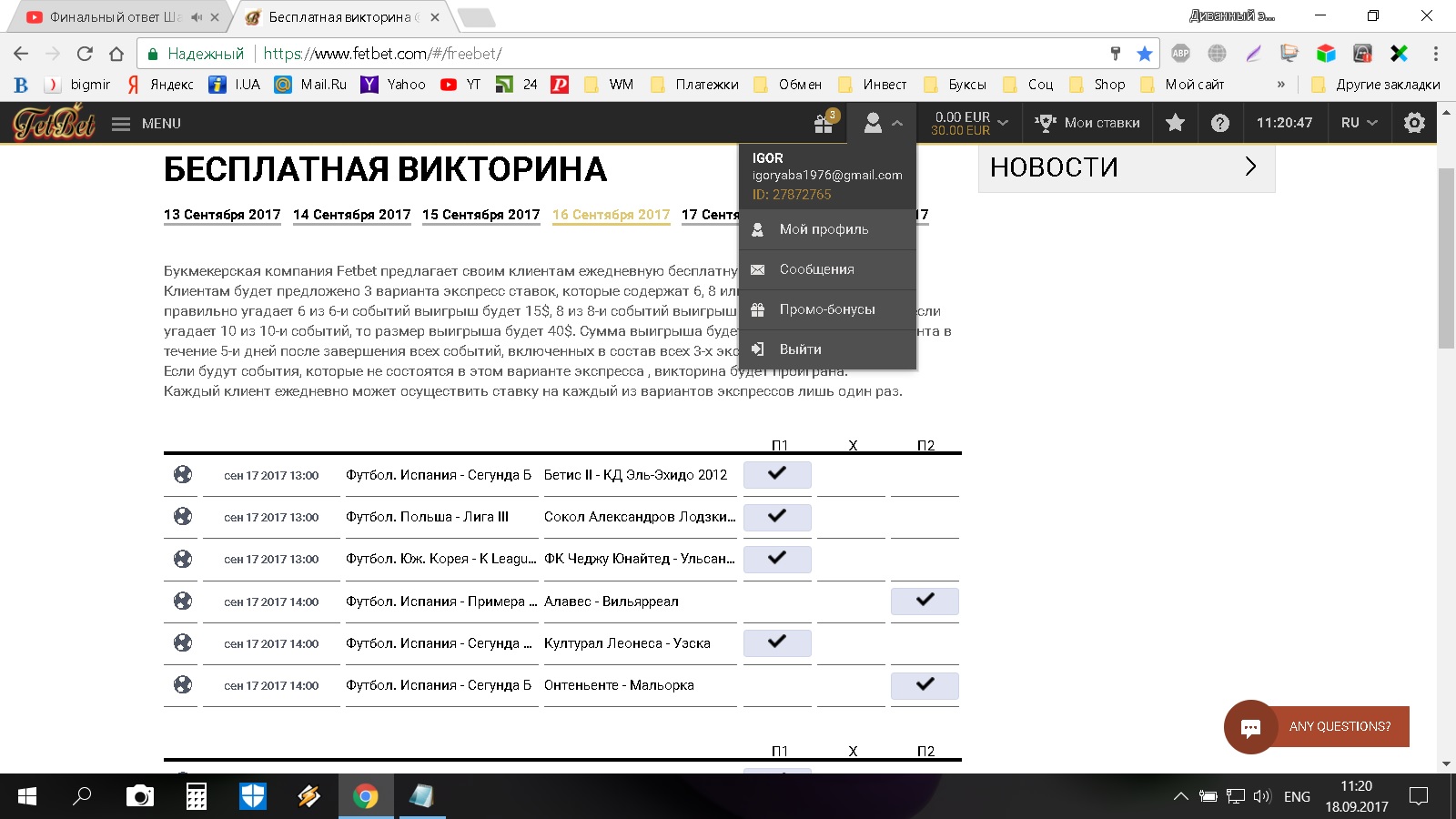Bookmark page with the blue star icon
1456x819 pixels.
pyautogui.click(x=1145, y=54)
